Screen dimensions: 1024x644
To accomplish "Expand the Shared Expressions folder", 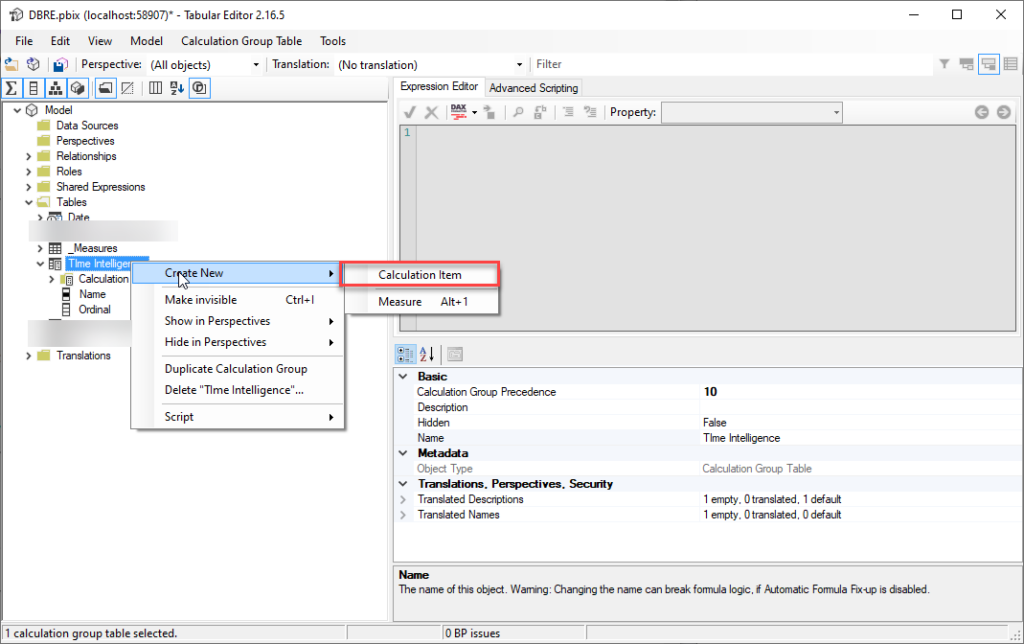I will [29, 187].
